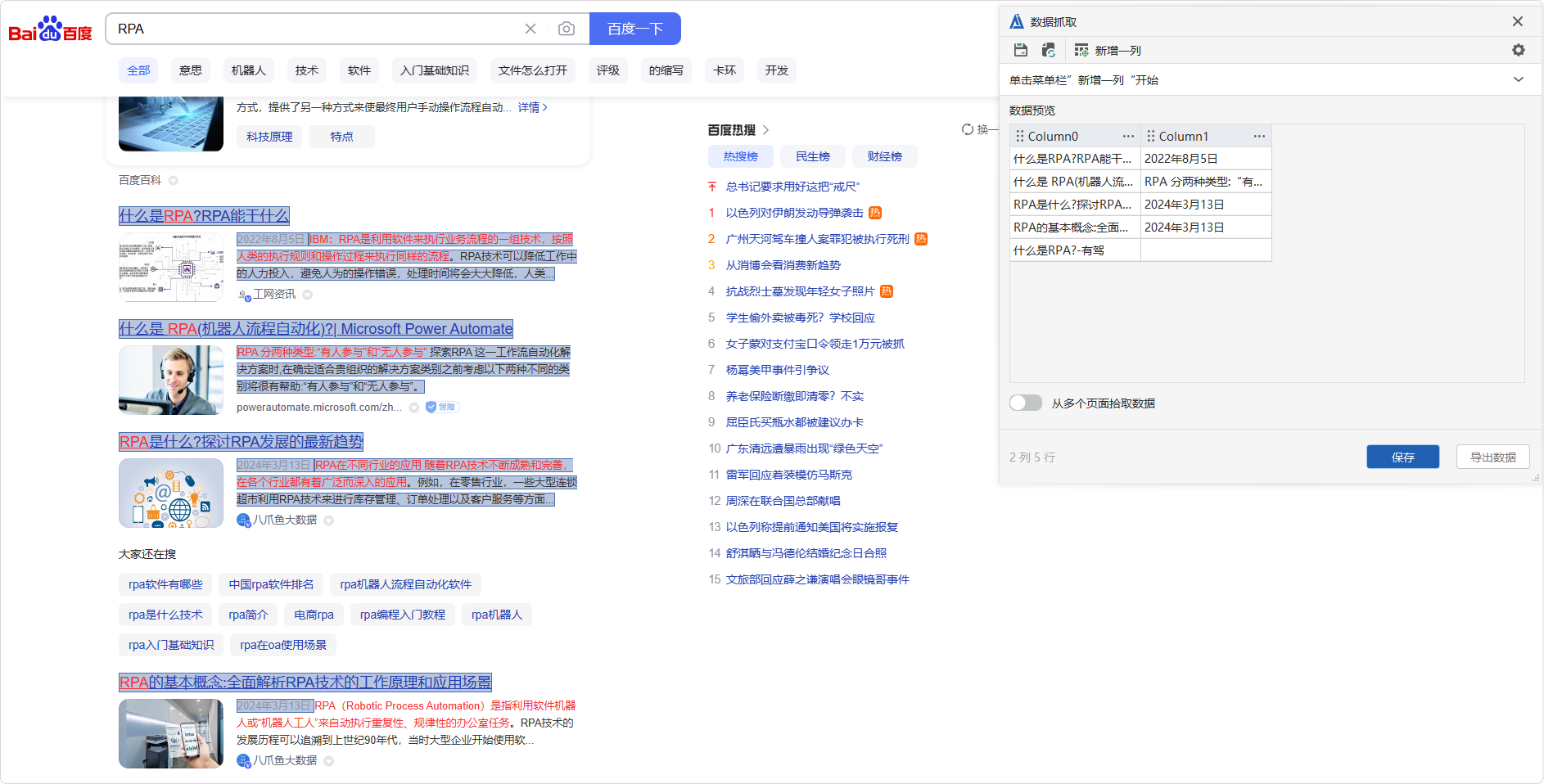1544x784 pixels.
Task: Switch to the 民生榜 tab
Action: tap(813, 156)
